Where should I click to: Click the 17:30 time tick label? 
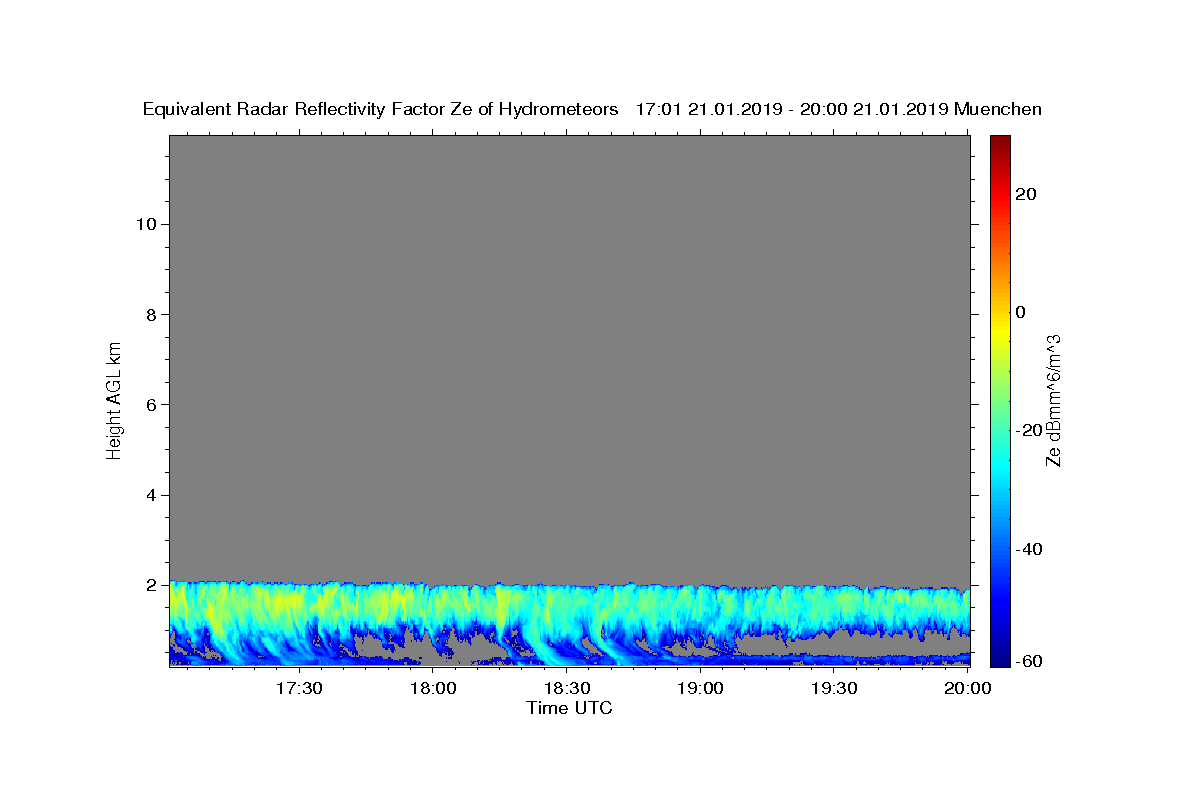tap(299, 688)
